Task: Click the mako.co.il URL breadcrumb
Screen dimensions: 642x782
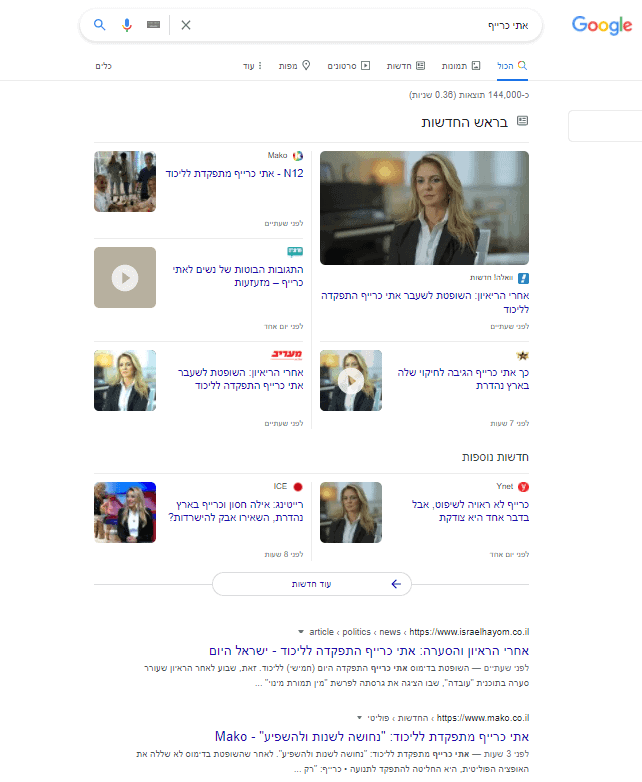Action: click(x=448, y=718)
